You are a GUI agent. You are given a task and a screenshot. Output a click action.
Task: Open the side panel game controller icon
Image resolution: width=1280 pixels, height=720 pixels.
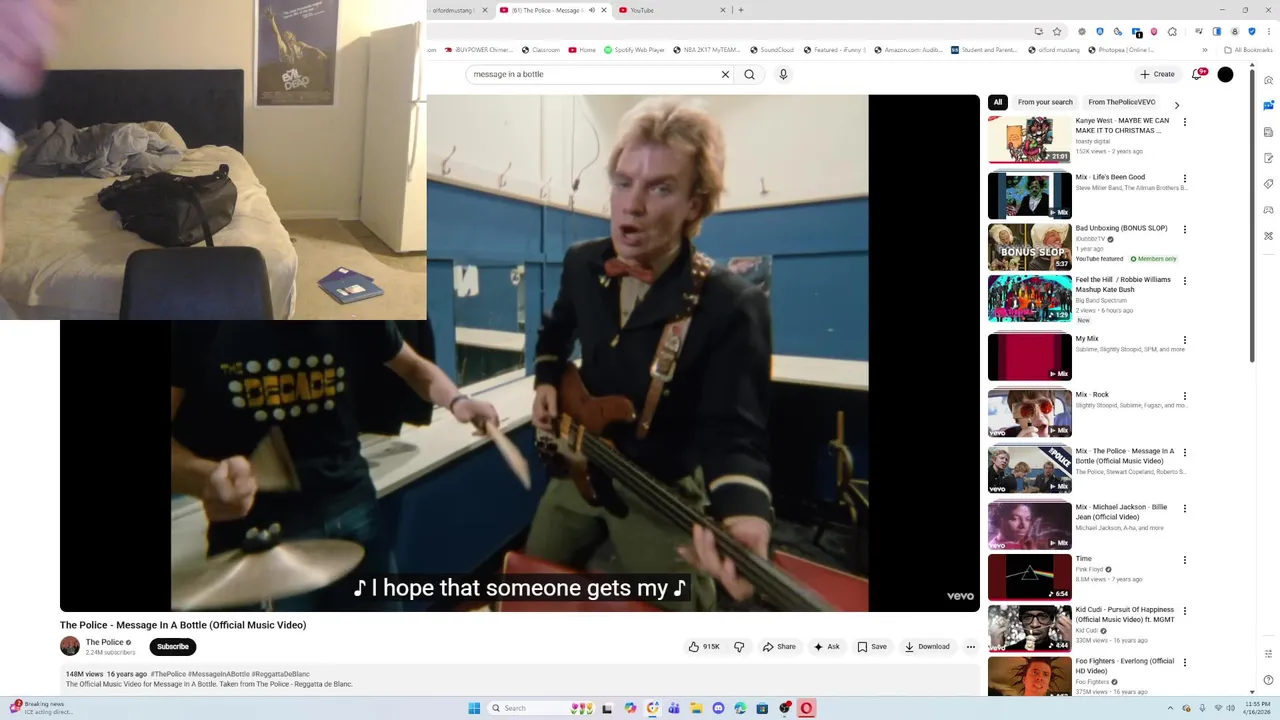1268,210
